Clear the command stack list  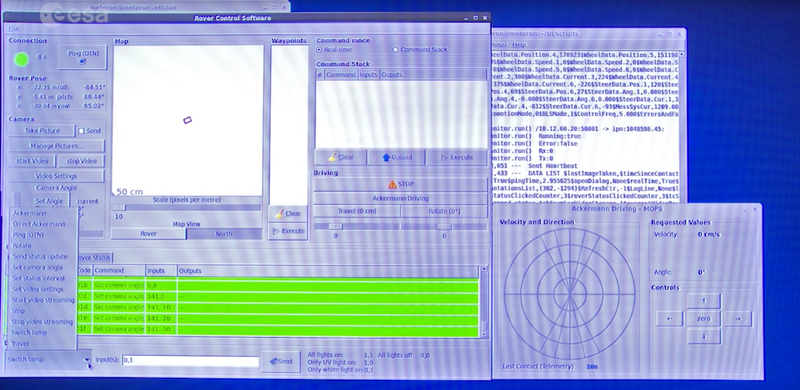341,157
